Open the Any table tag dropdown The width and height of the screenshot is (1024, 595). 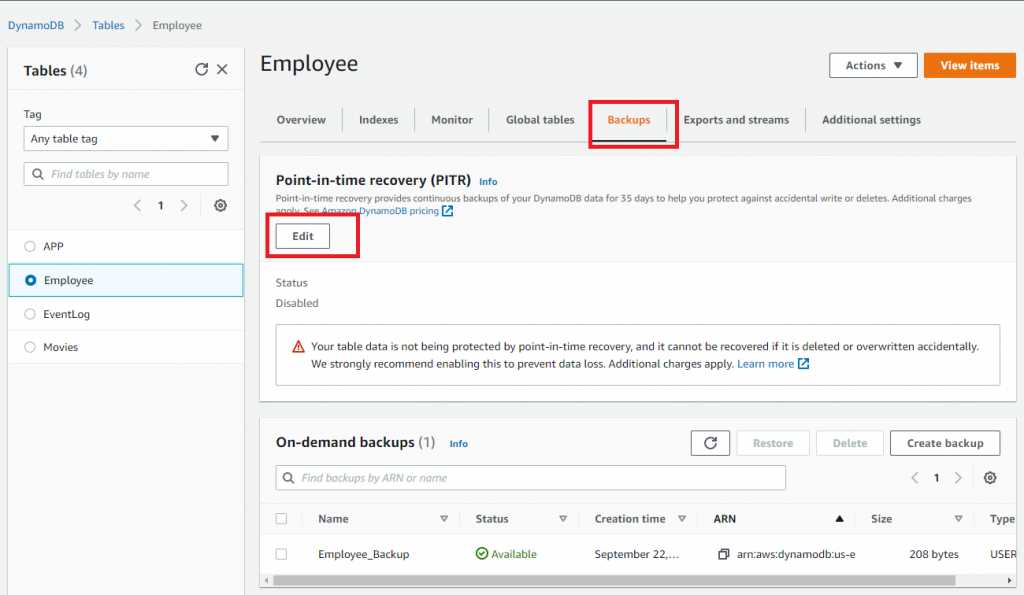[x=126, y=138]
